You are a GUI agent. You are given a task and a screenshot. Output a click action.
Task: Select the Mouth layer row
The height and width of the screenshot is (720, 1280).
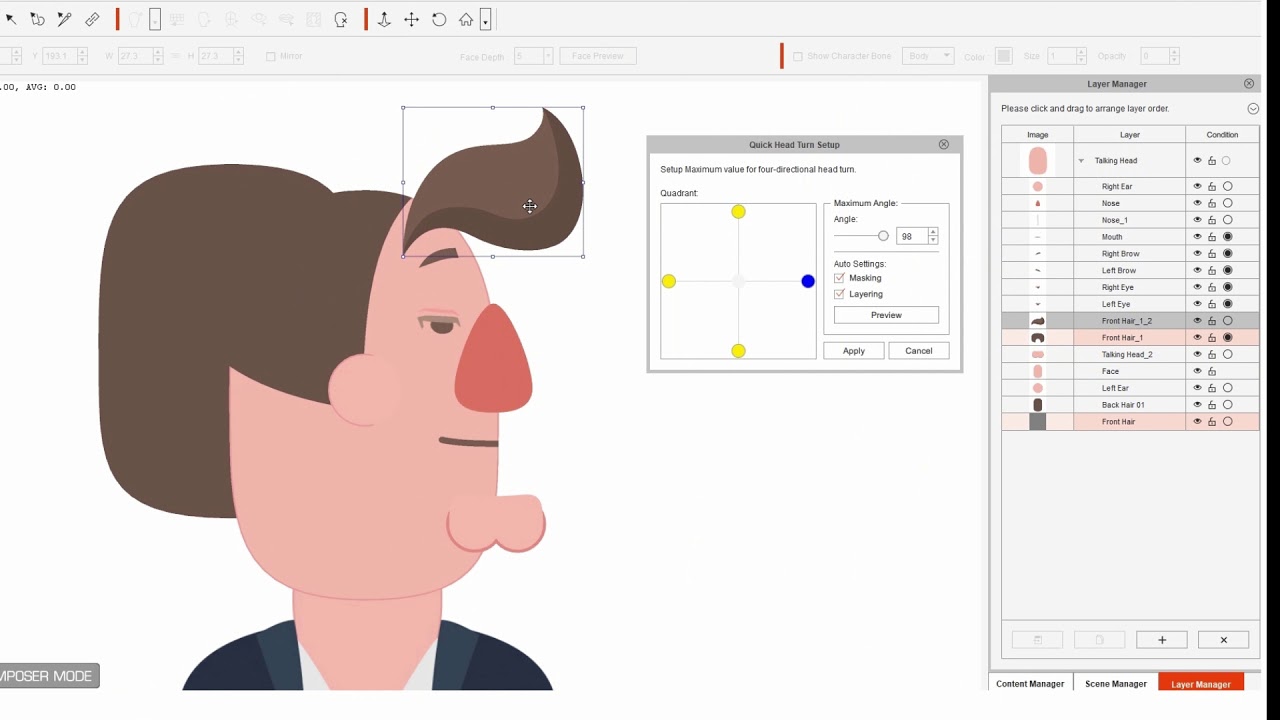click(1130, 237)
